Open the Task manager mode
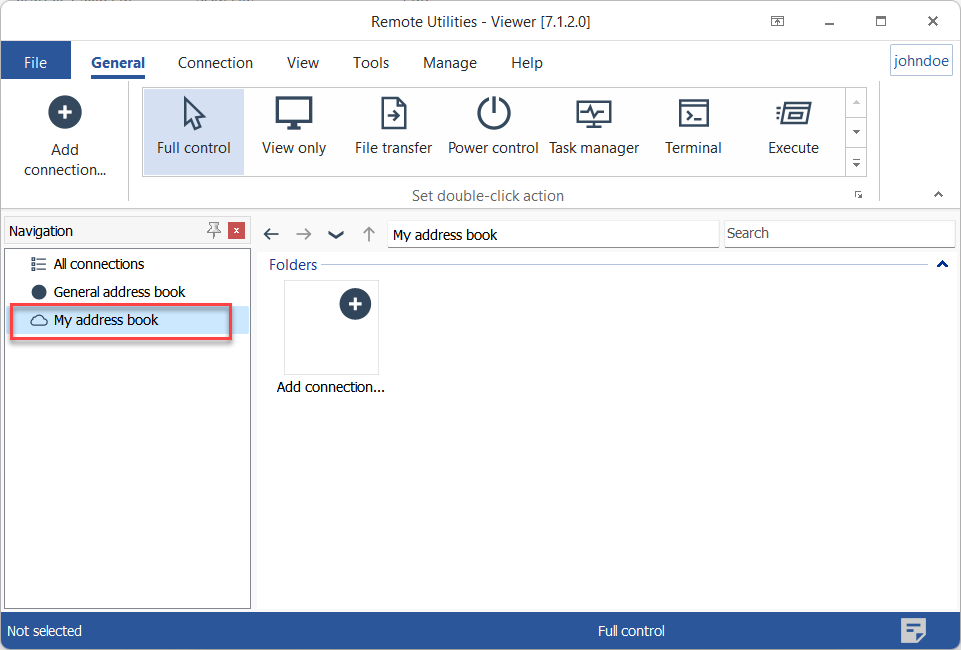The image size is (961, 650). coord(593,129)
